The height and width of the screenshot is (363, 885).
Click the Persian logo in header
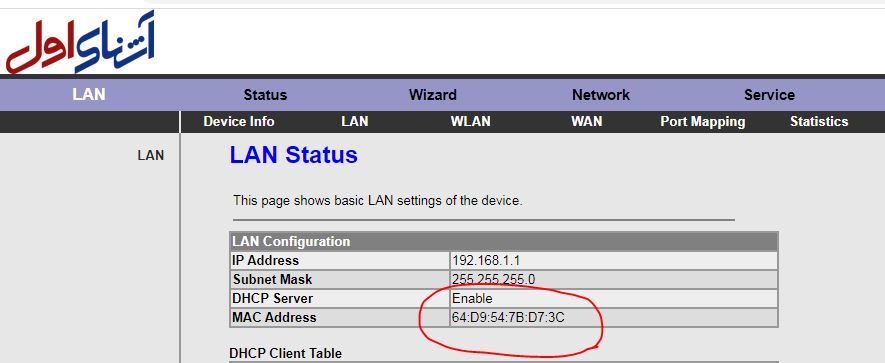(80, 43)
